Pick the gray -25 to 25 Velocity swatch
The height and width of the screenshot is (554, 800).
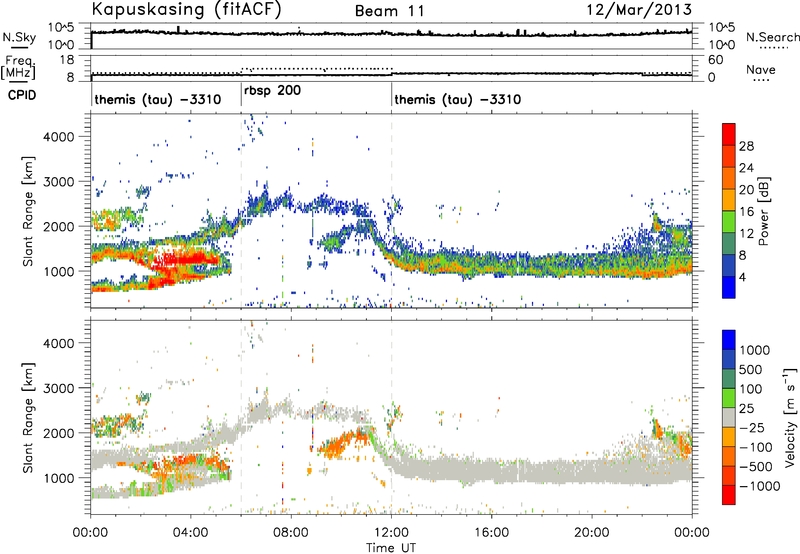(729, 417)
